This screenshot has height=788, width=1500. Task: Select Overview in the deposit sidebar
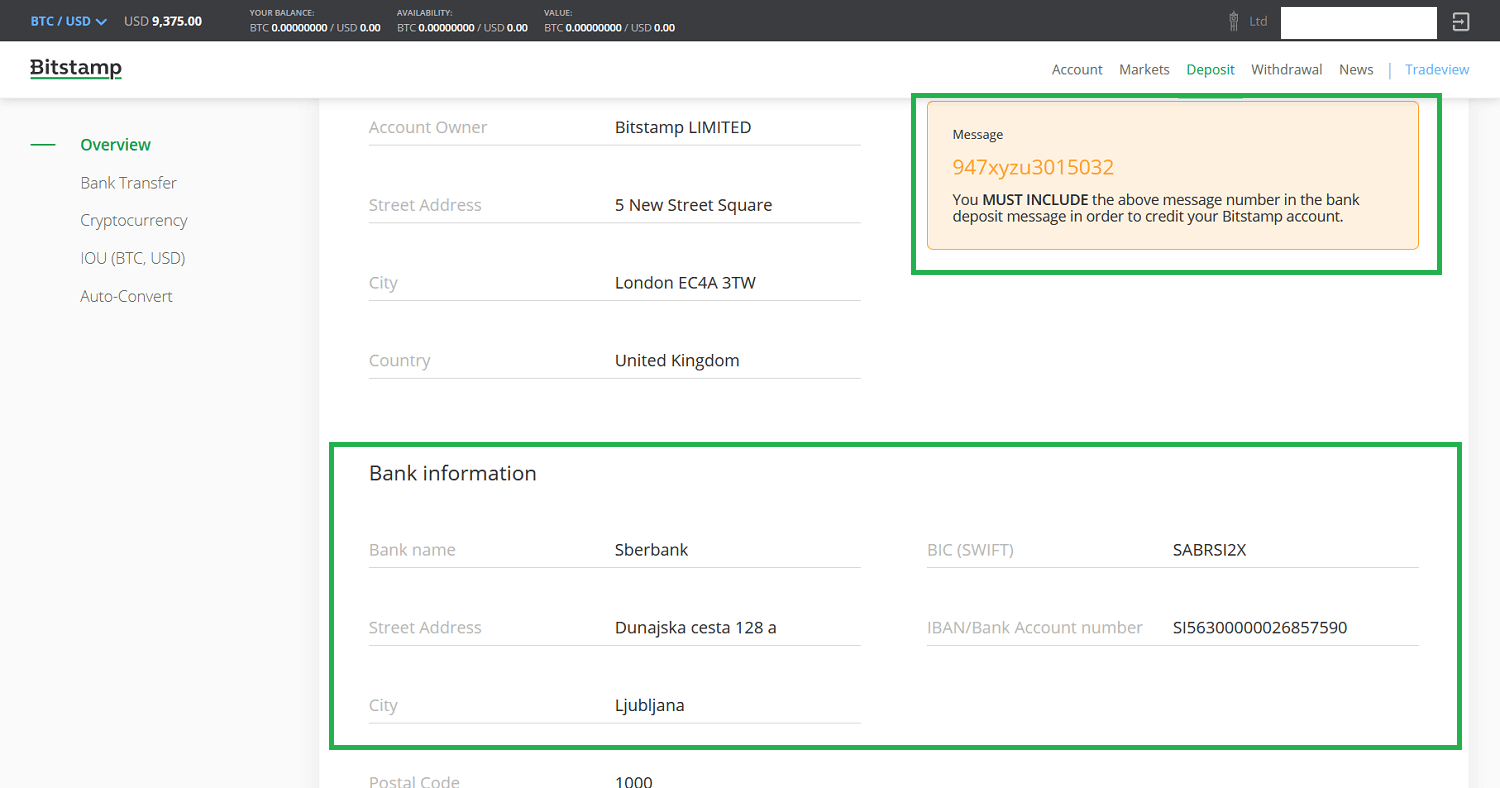pos(116,145)
